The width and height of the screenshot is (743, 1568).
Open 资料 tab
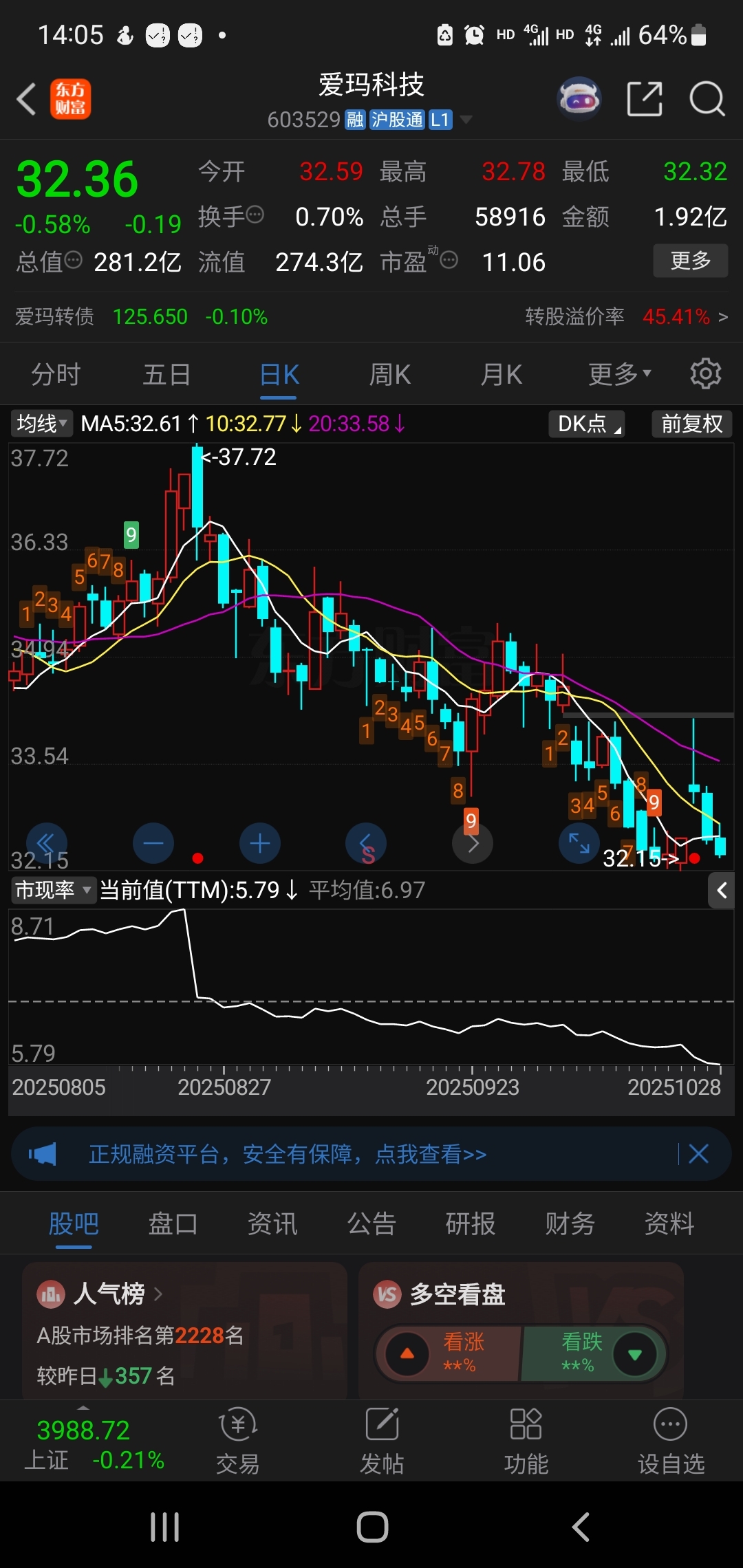tap(669, 1224)
